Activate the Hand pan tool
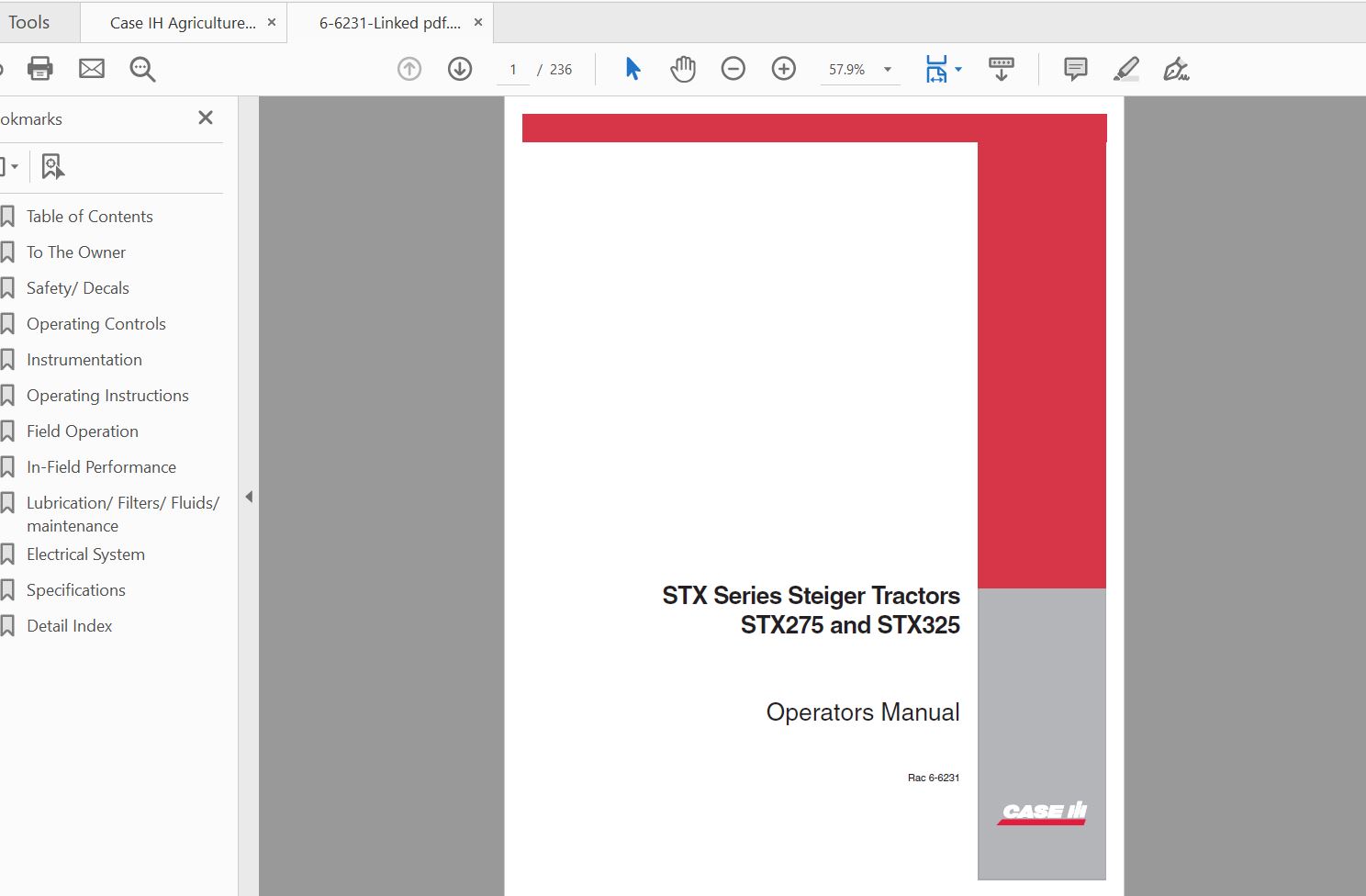The width and height of the screenshot is (1366, 896). (x=683, y=69)
